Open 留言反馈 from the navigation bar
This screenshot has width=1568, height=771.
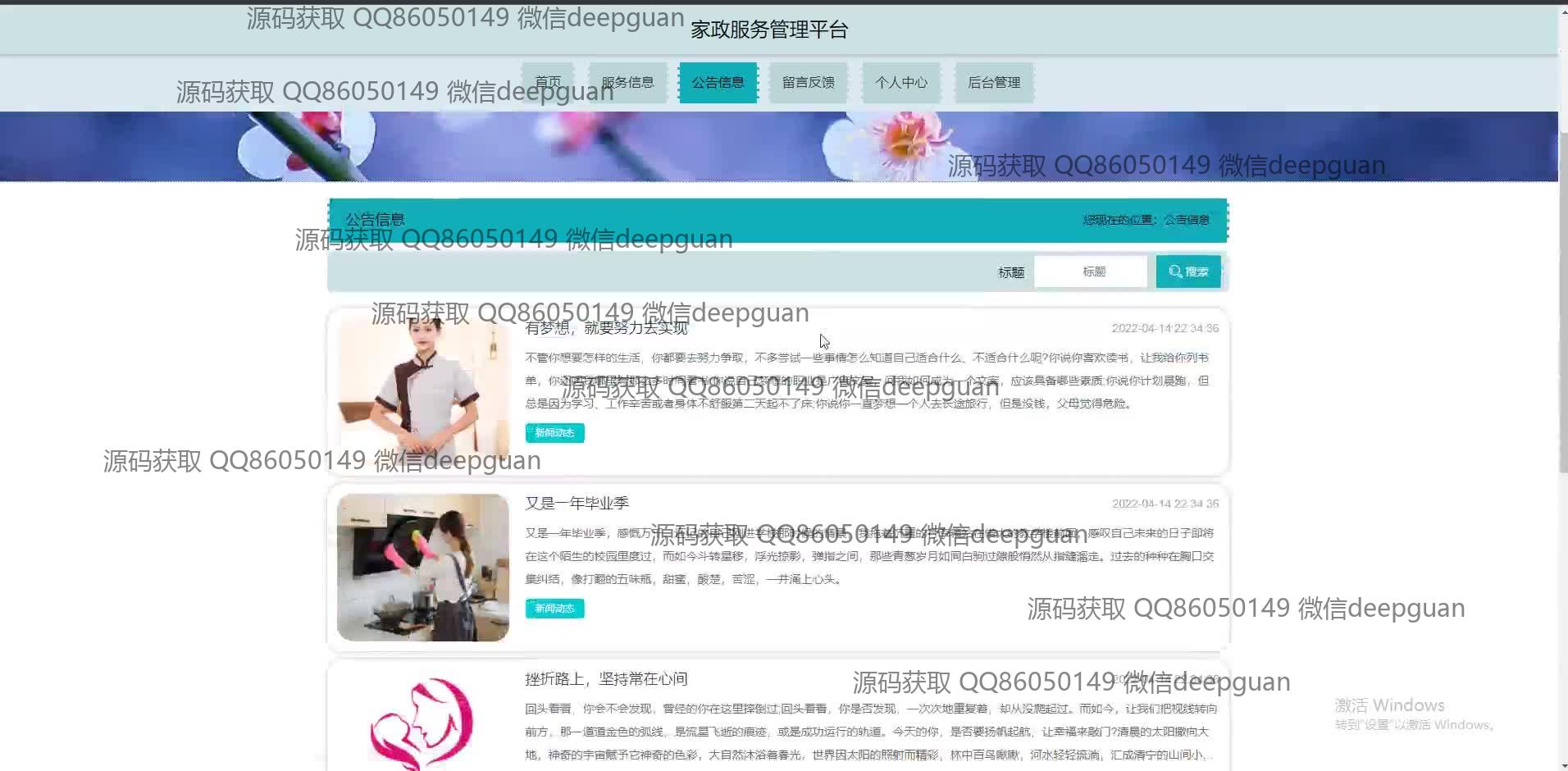(808, 82)
